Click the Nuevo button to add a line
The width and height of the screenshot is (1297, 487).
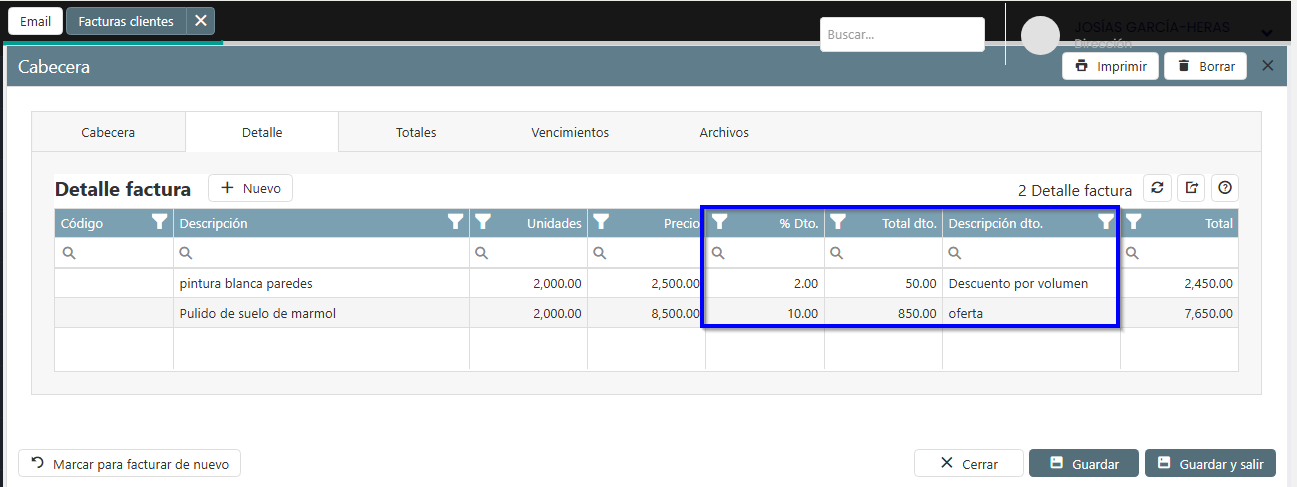pos(251,188)
